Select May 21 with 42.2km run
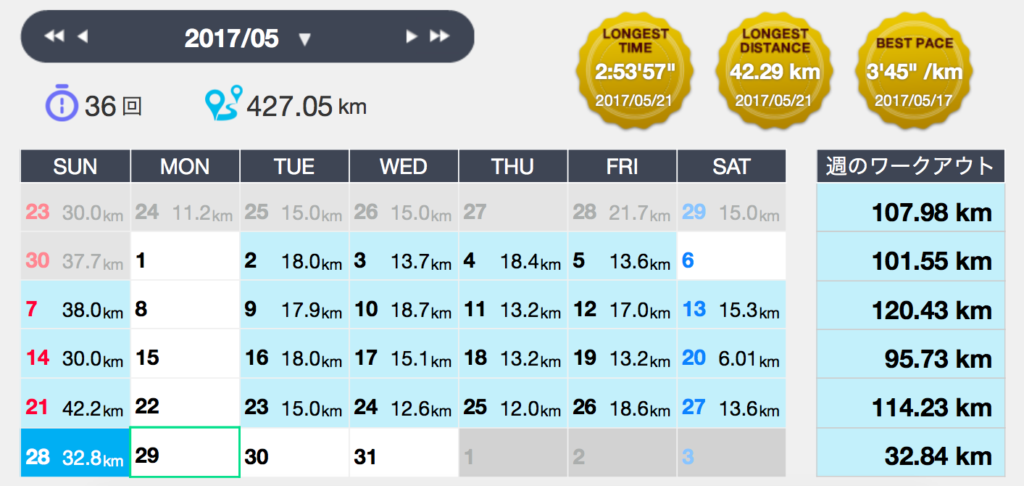1024x486 pixels. (x=75, y=407)
